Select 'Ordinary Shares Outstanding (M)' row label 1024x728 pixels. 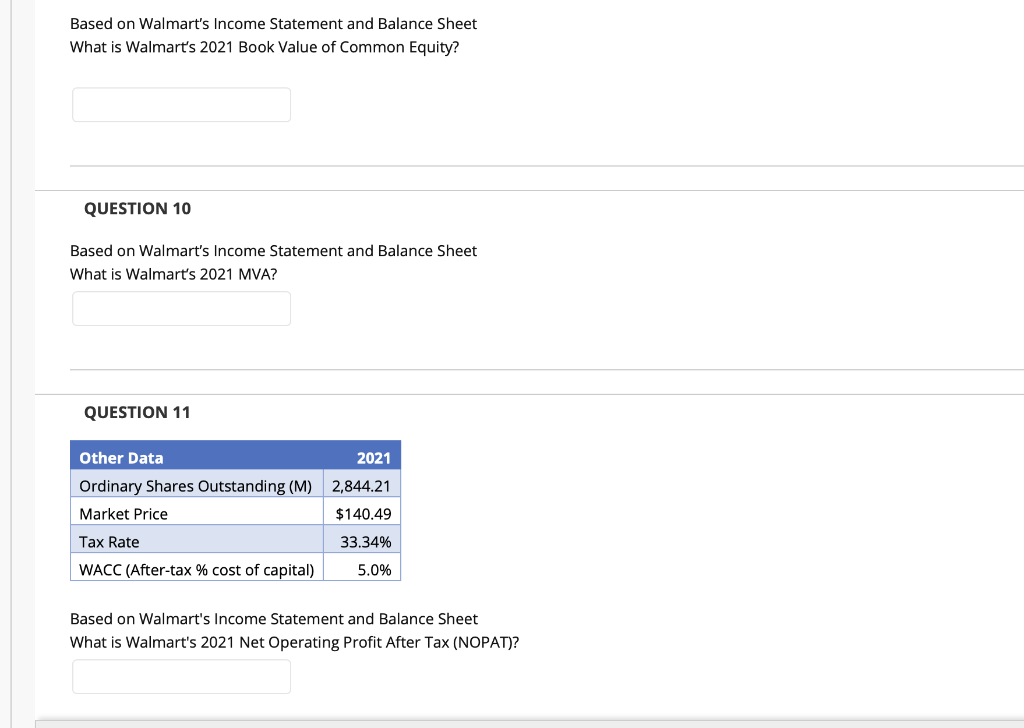tap(195, 486)
